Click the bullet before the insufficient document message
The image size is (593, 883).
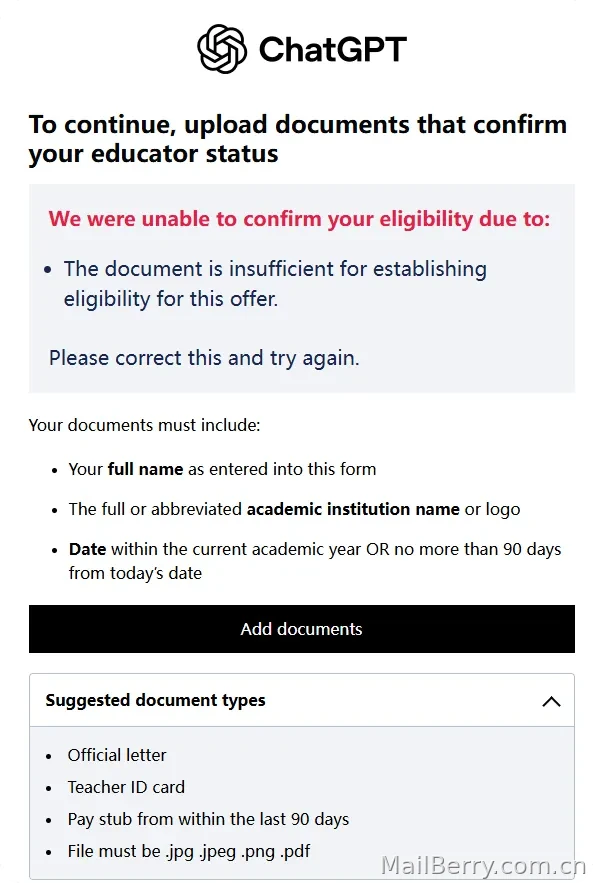pos(48,270)
